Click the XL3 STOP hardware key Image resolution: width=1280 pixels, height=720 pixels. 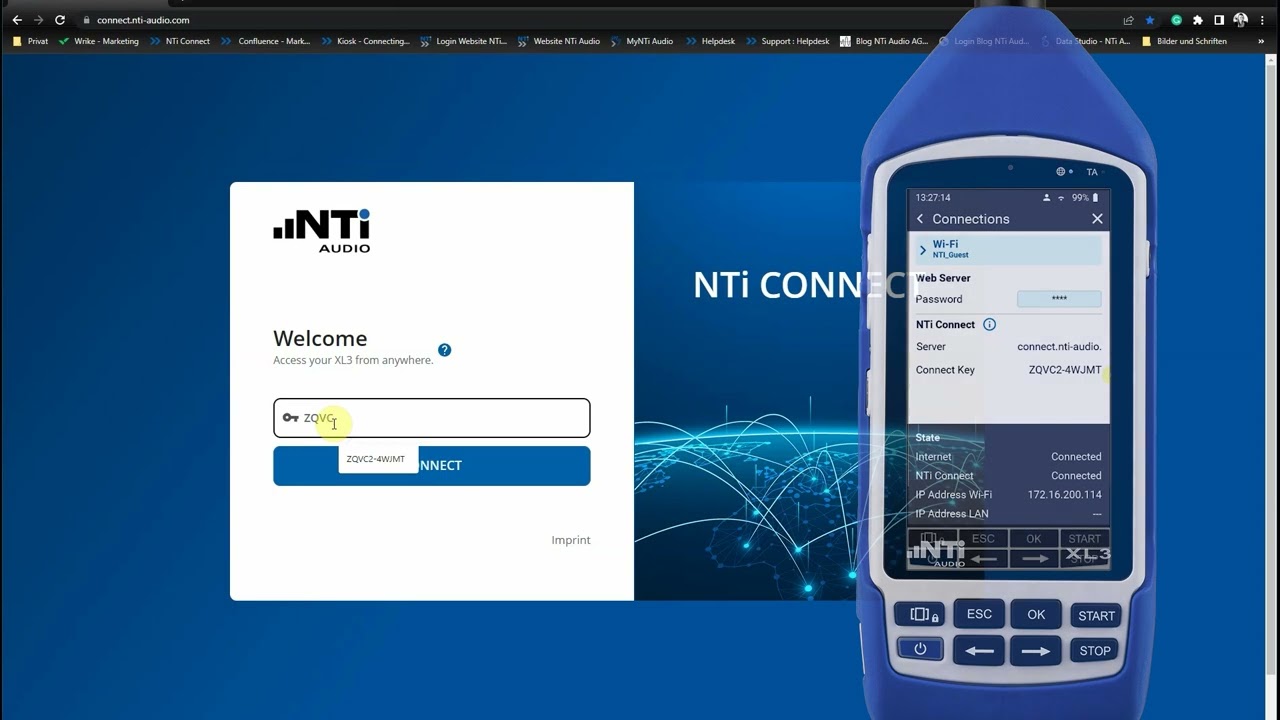click(x=1095, y=651)
